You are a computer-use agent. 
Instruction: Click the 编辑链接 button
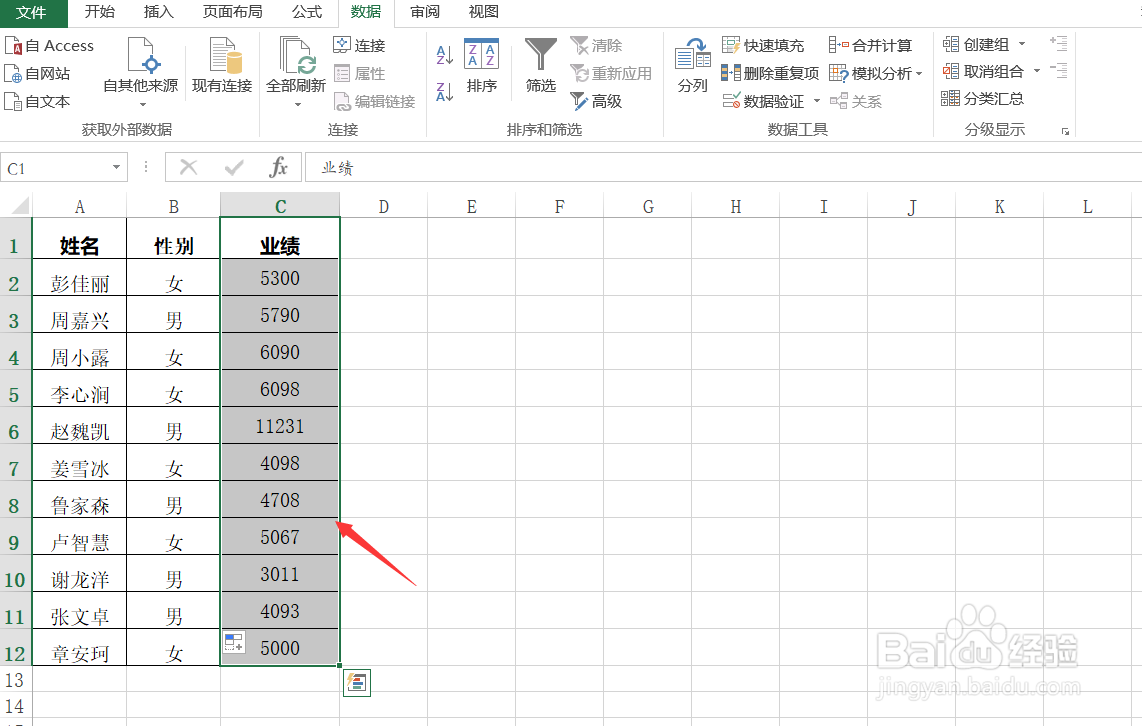click(x=376, y=101)
